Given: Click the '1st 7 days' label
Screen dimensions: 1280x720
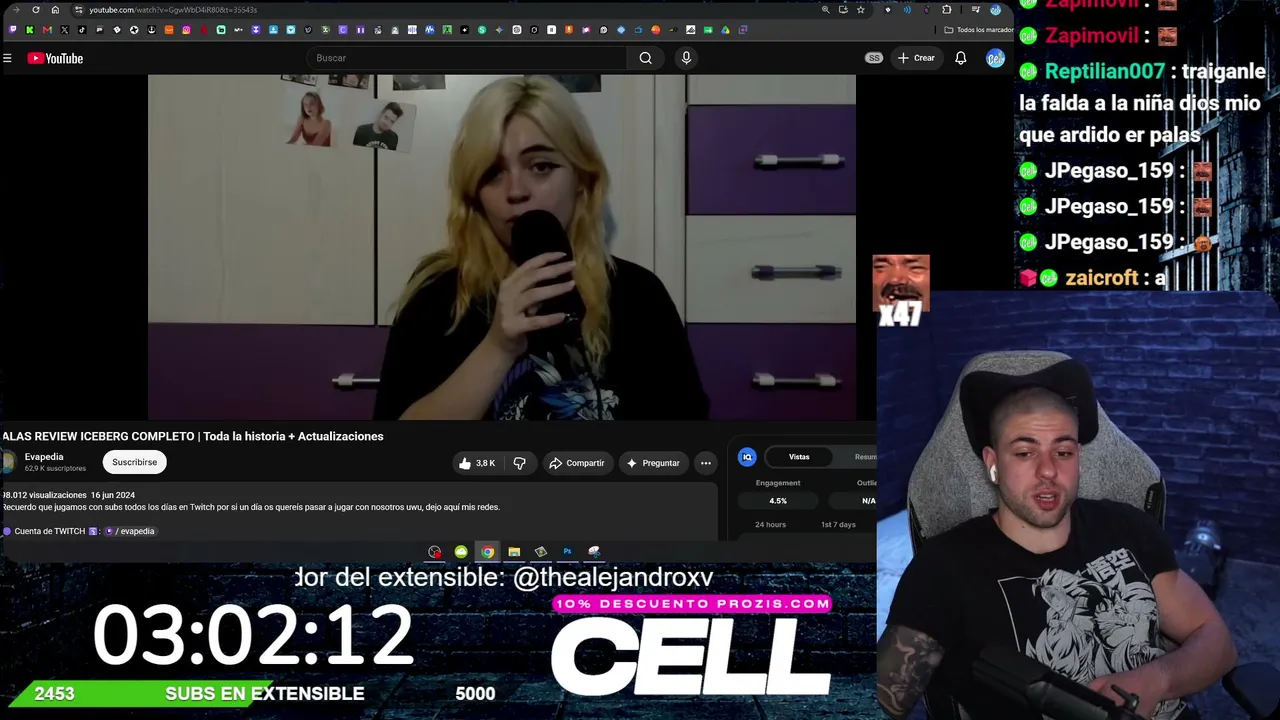Looking at the screenshot, I should coord(838,525).
